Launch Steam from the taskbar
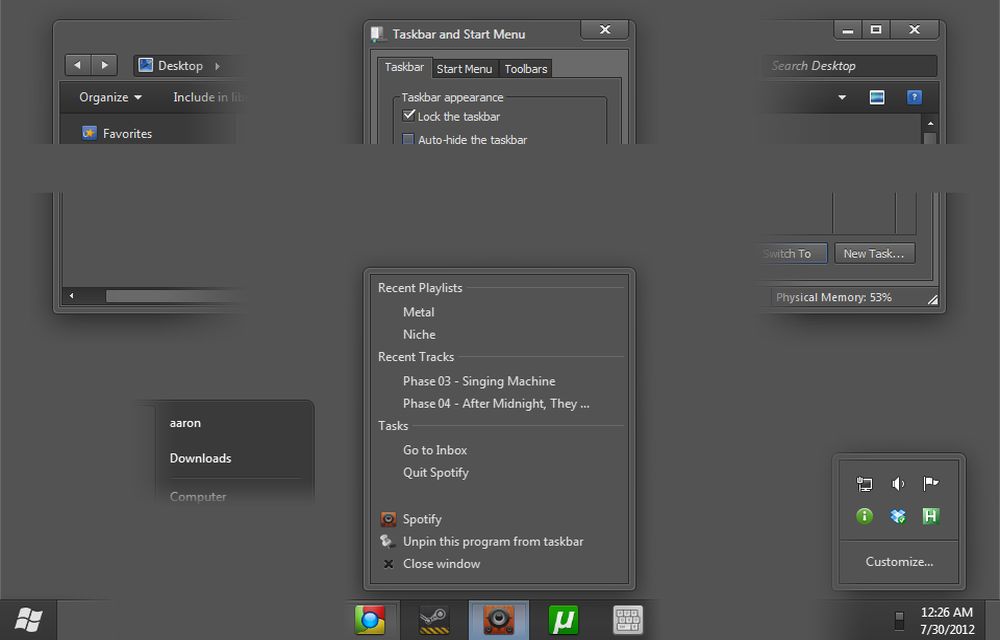The height and width of the screenshot is (640, 1000). (x=434, y=620)
